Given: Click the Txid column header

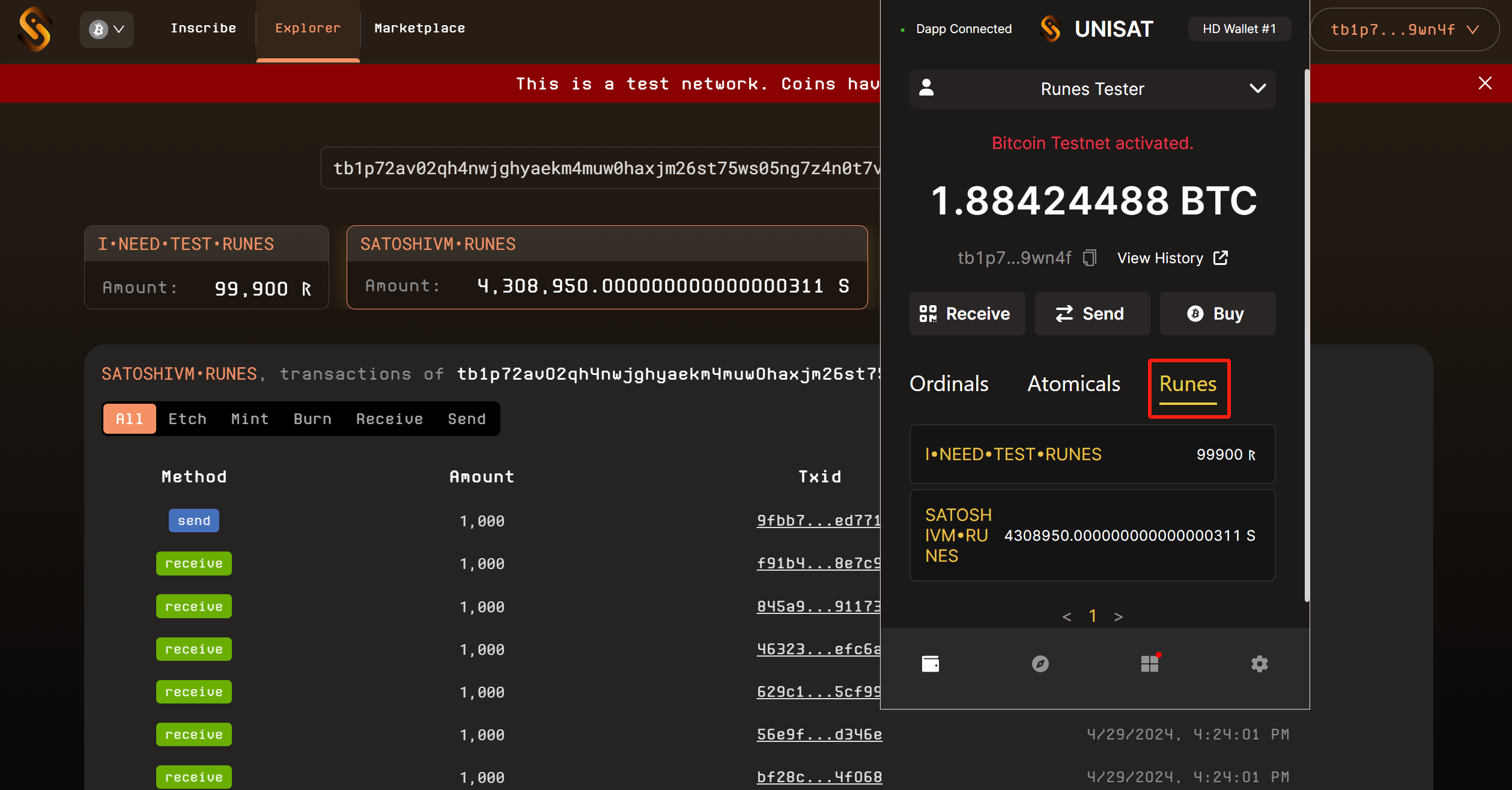Looking at the screenshot, I should click(819, 476).
